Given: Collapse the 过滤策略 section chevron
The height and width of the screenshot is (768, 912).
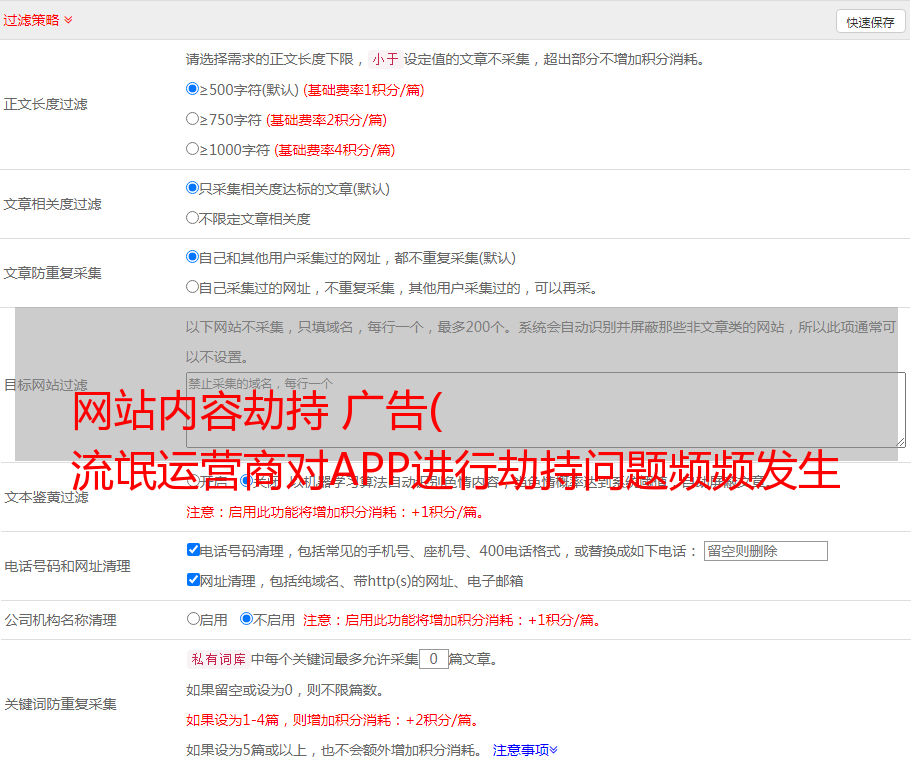Looking at the screenshot, I should 68,20.
